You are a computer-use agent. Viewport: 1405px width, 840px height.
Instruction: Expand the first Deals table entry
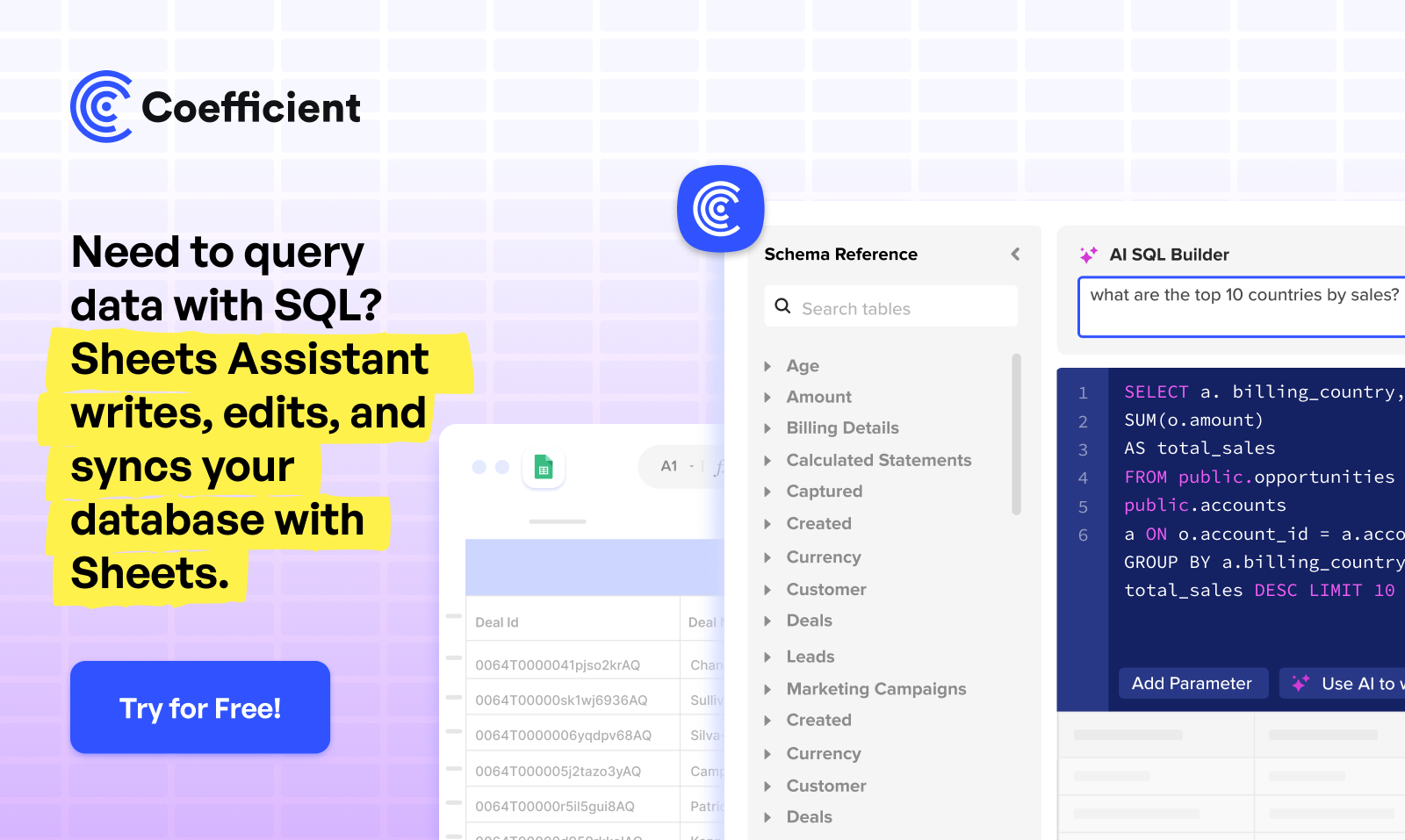pos(767,621)
